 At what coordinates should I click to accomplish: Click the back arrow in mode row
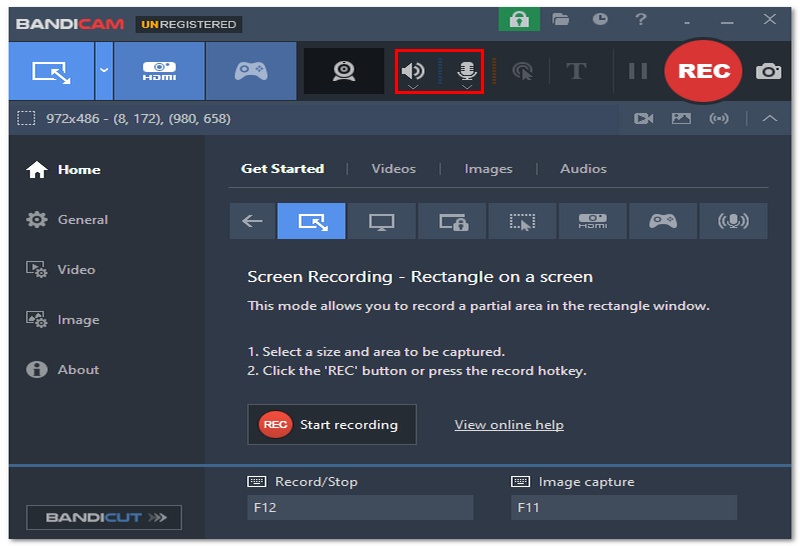(x=253, y=221)
